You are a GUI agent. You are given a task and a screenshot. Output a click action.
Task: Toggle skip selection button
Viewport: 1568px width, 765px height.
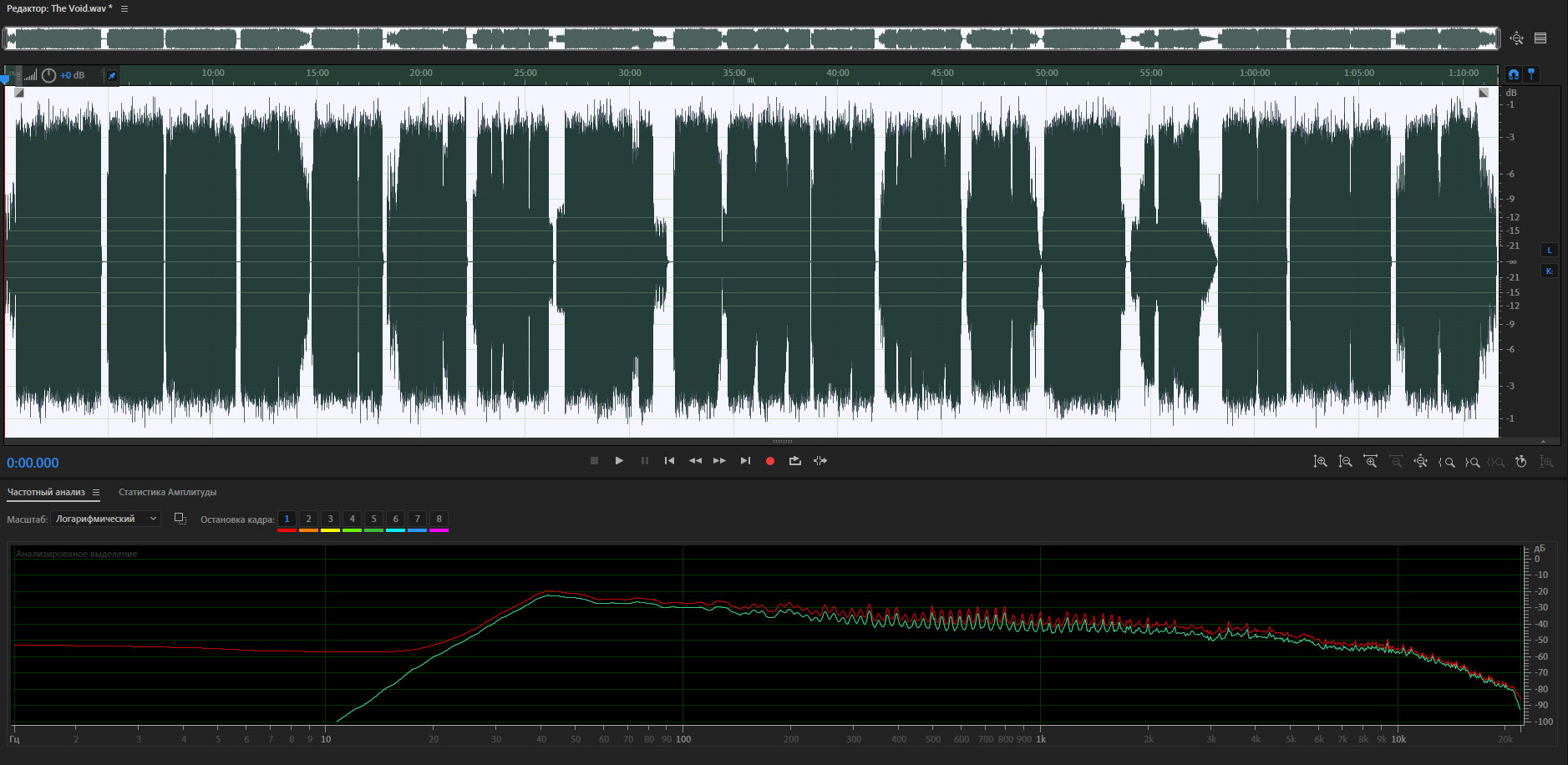tap(820, 461)
